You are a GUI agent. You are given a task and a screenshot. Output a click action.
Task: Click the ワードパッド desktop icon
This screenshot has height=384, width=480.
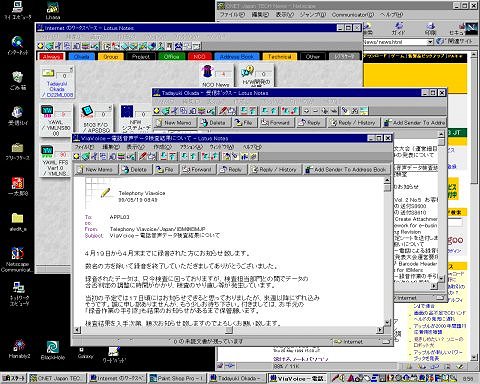(x=113, y=355)
